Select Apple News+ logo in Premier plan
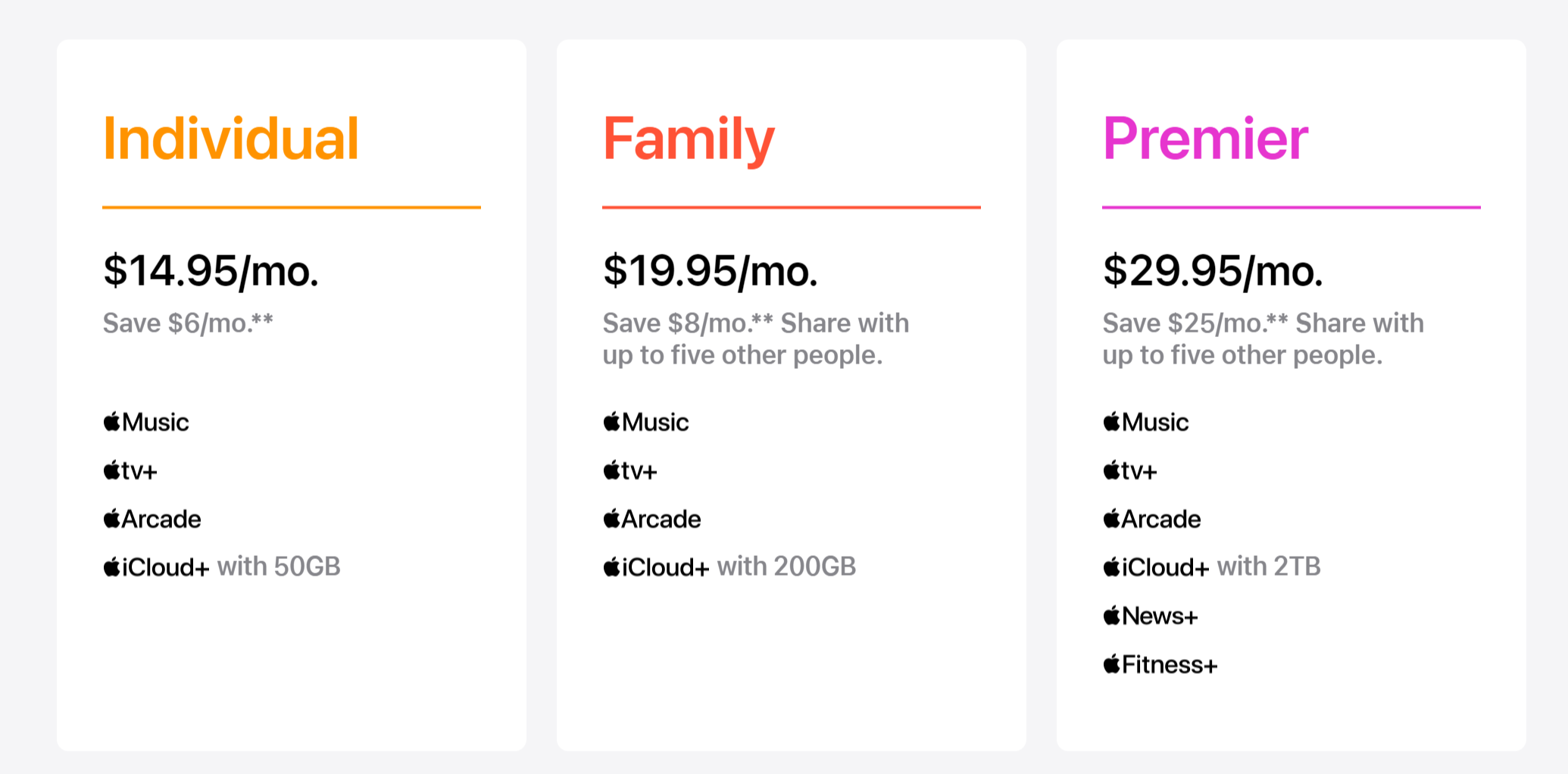This screenshot has width=1568, height=774. point(1151,616)
